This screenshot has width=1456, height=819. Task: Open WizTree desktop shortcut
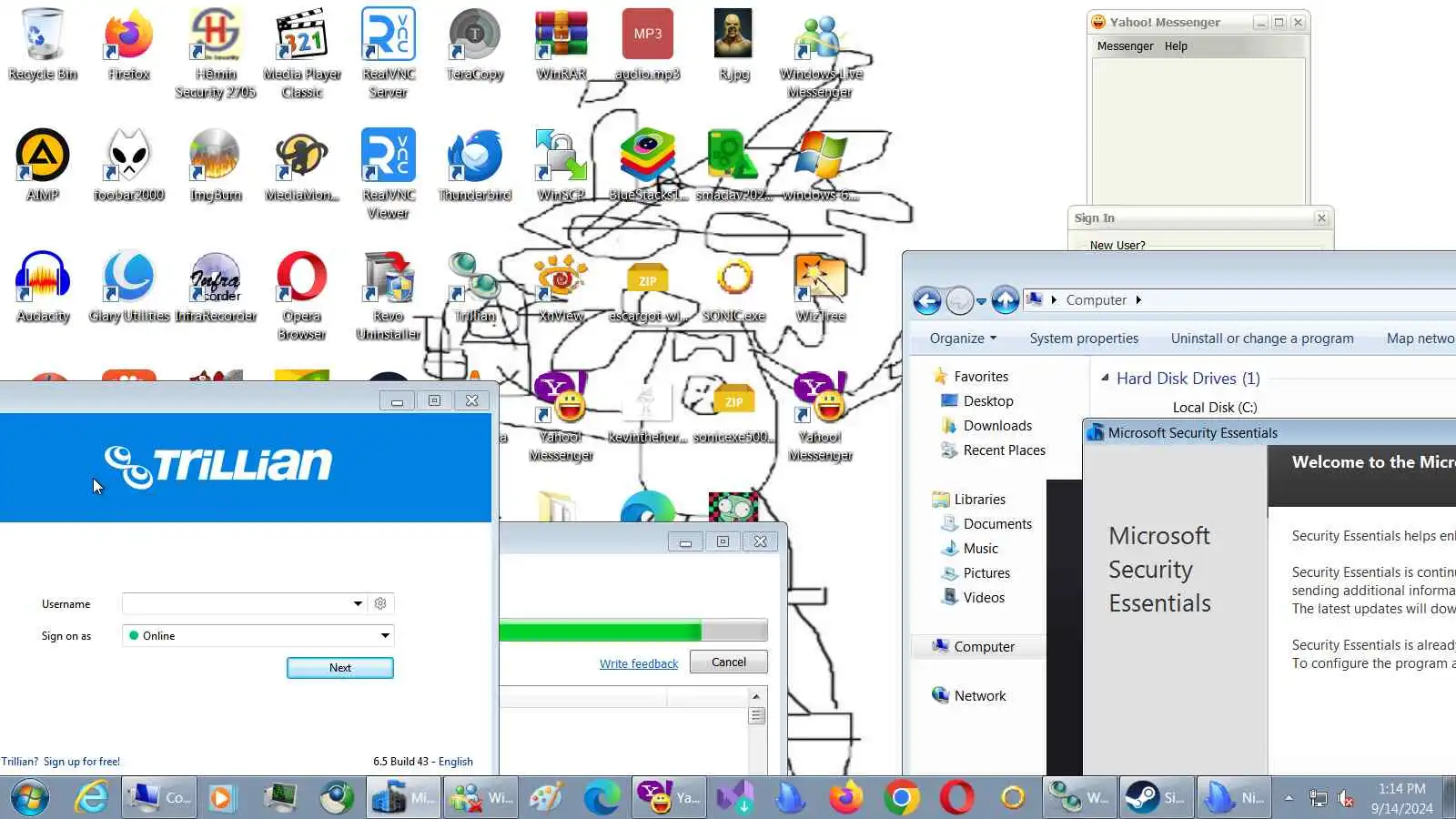pyautogui.click(x=820, y=286)
